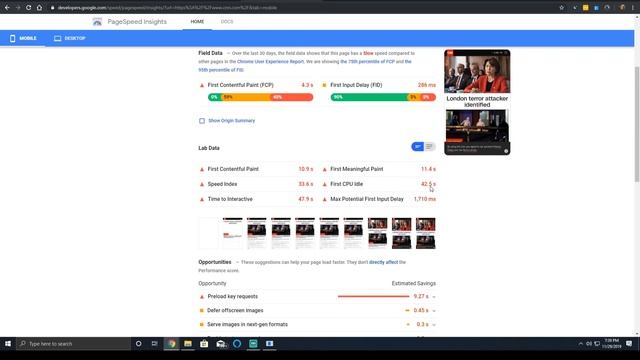This screenshot has height=360, width=640.
Task: Show hidden system tray icons chevron
Action: 580,344
